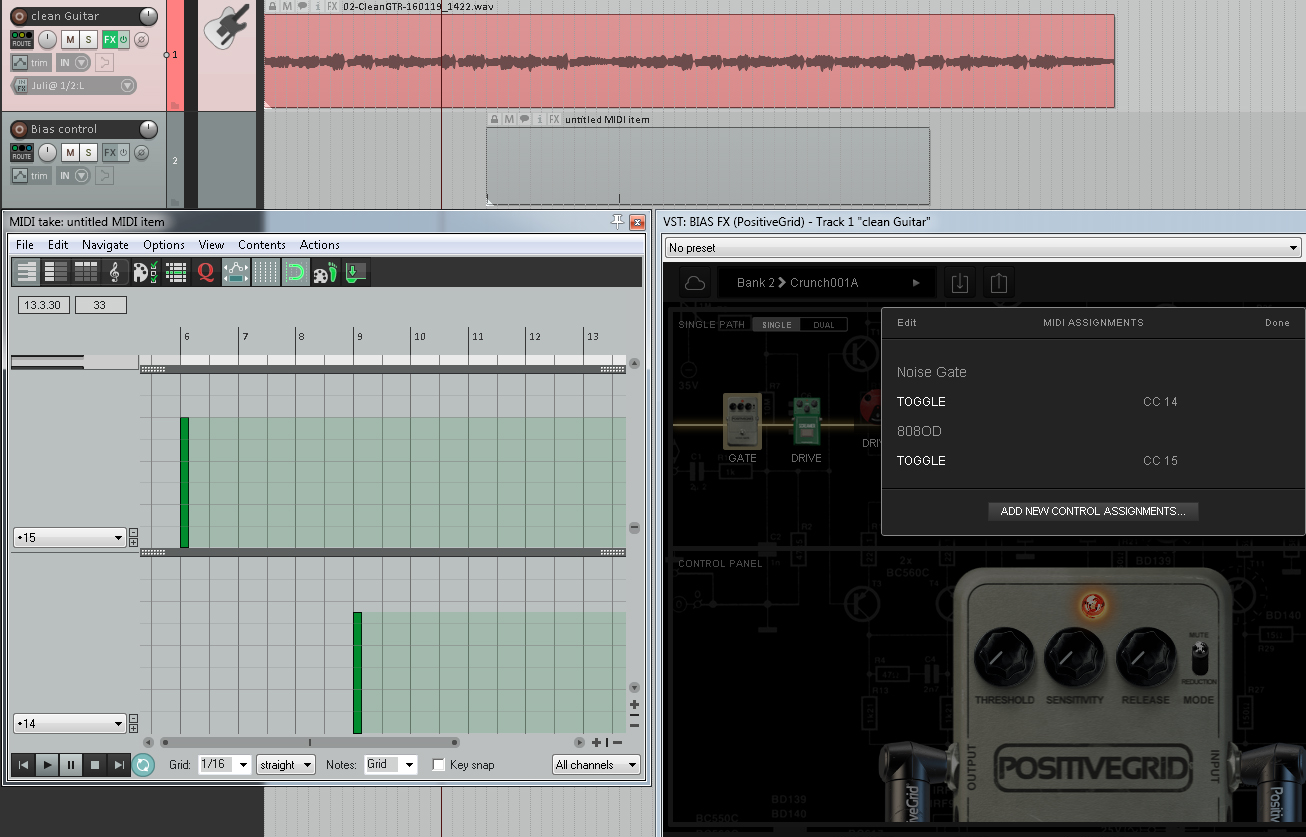Stop playback in MIDI editor transport
This screenshot has height=837, width=1306.
click(x=95, y=765)
